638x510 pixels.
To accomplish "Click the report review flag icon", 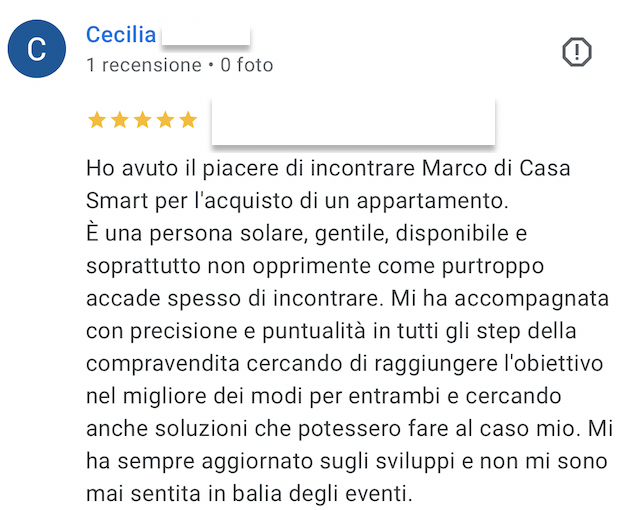I will [x=577, y=51].
